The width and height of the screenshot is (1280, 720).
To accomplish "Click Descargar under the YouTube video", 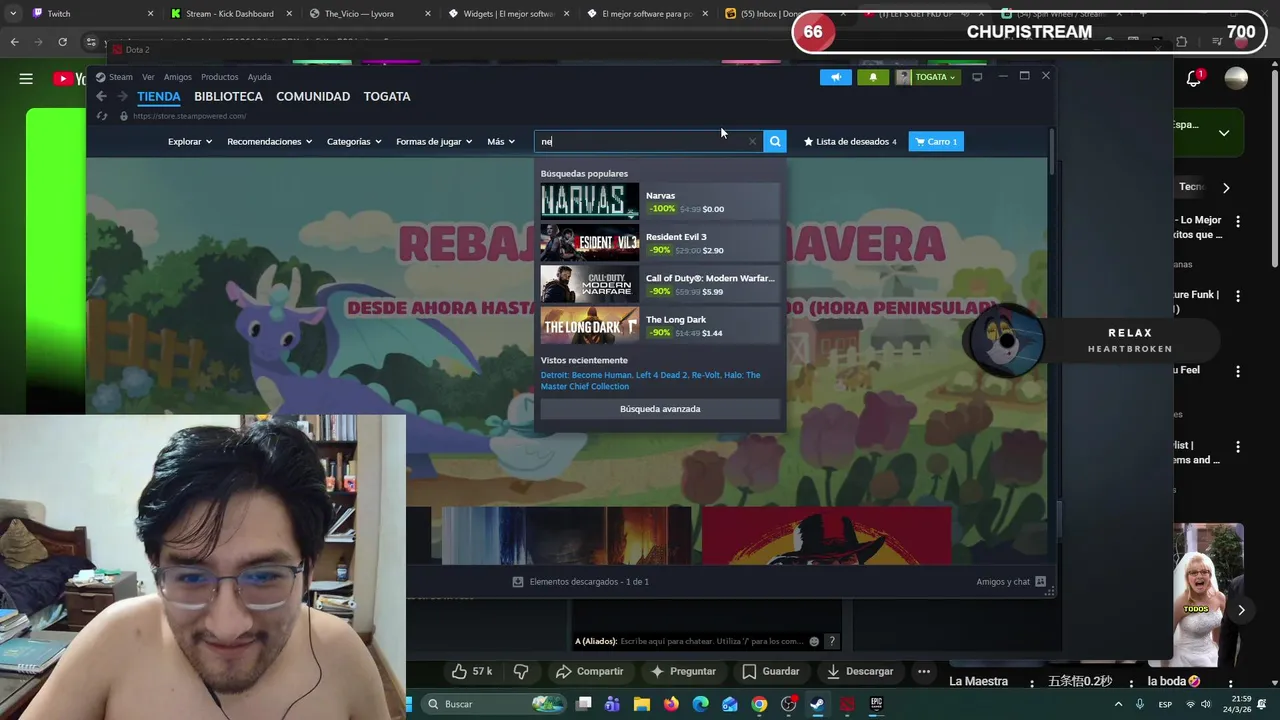I will coord(860,671).
